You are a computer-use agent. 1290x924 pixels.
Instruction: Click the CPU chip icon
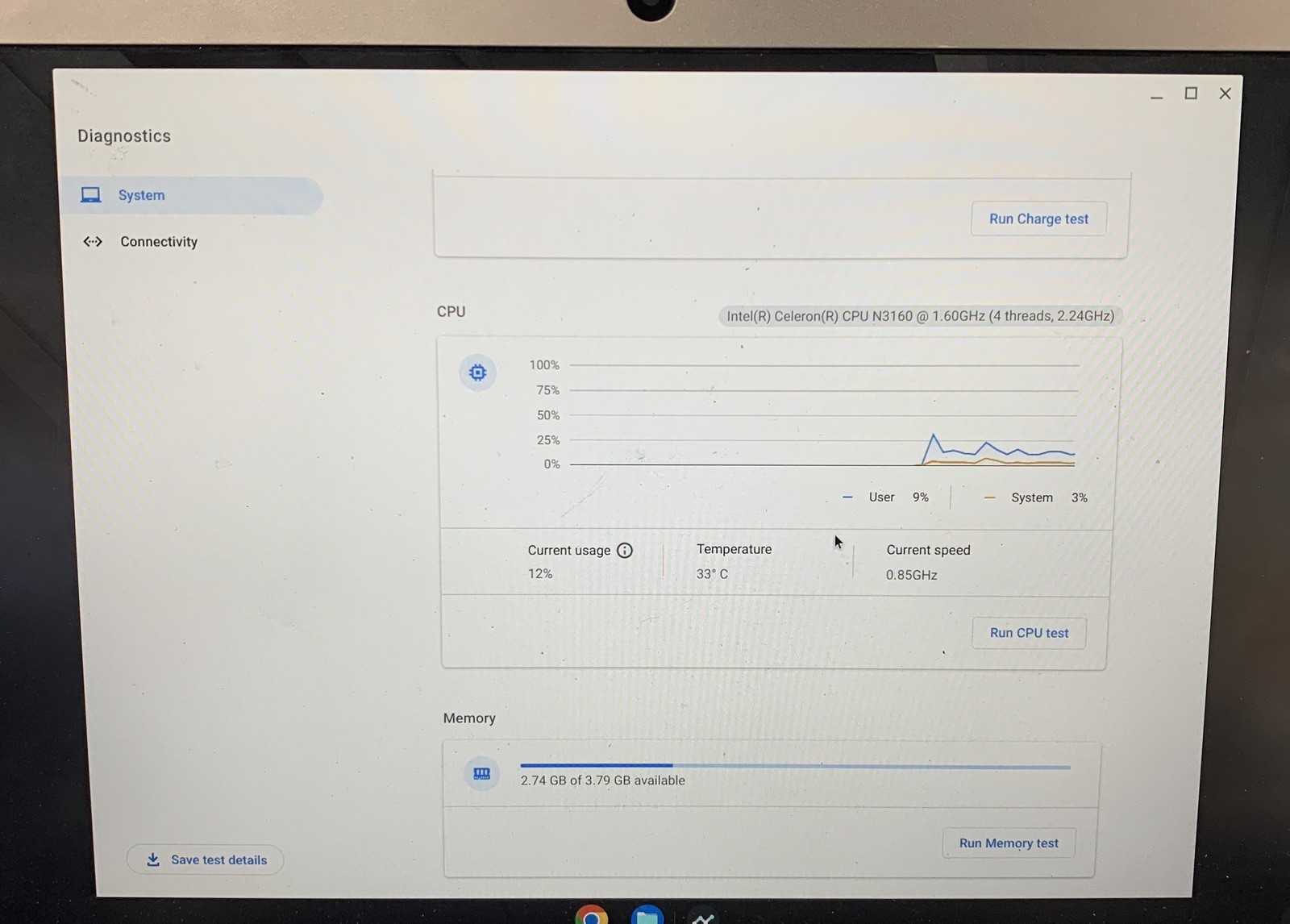[478, 373]
